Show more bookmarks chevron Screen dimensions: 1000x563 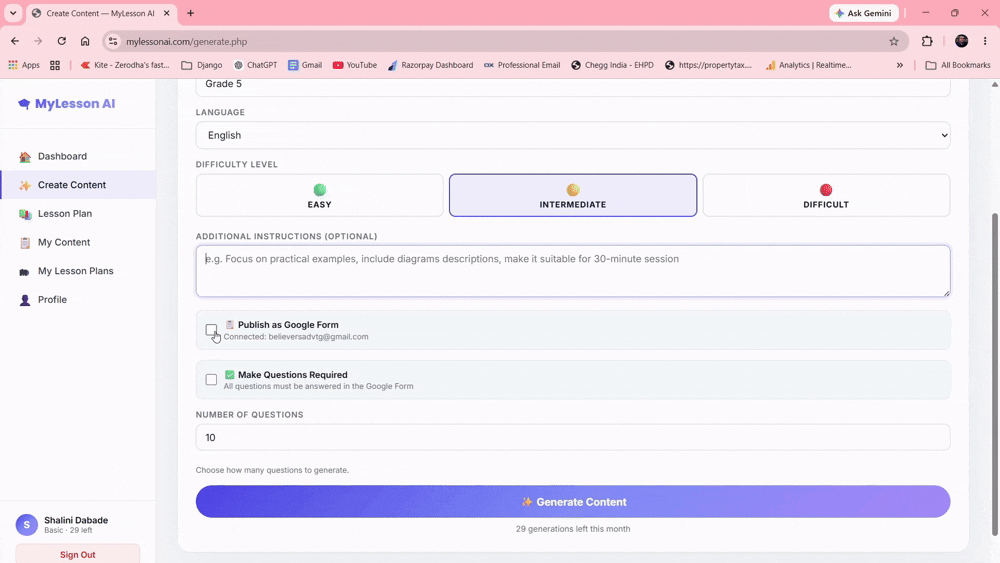(899, 65)
